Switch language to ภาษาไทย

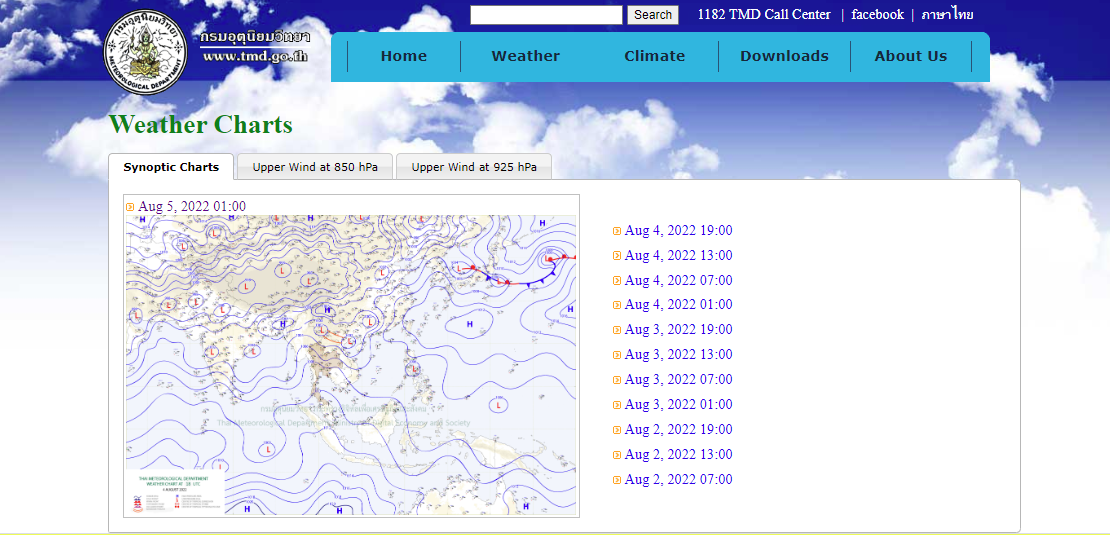click(x=947, y=14)
